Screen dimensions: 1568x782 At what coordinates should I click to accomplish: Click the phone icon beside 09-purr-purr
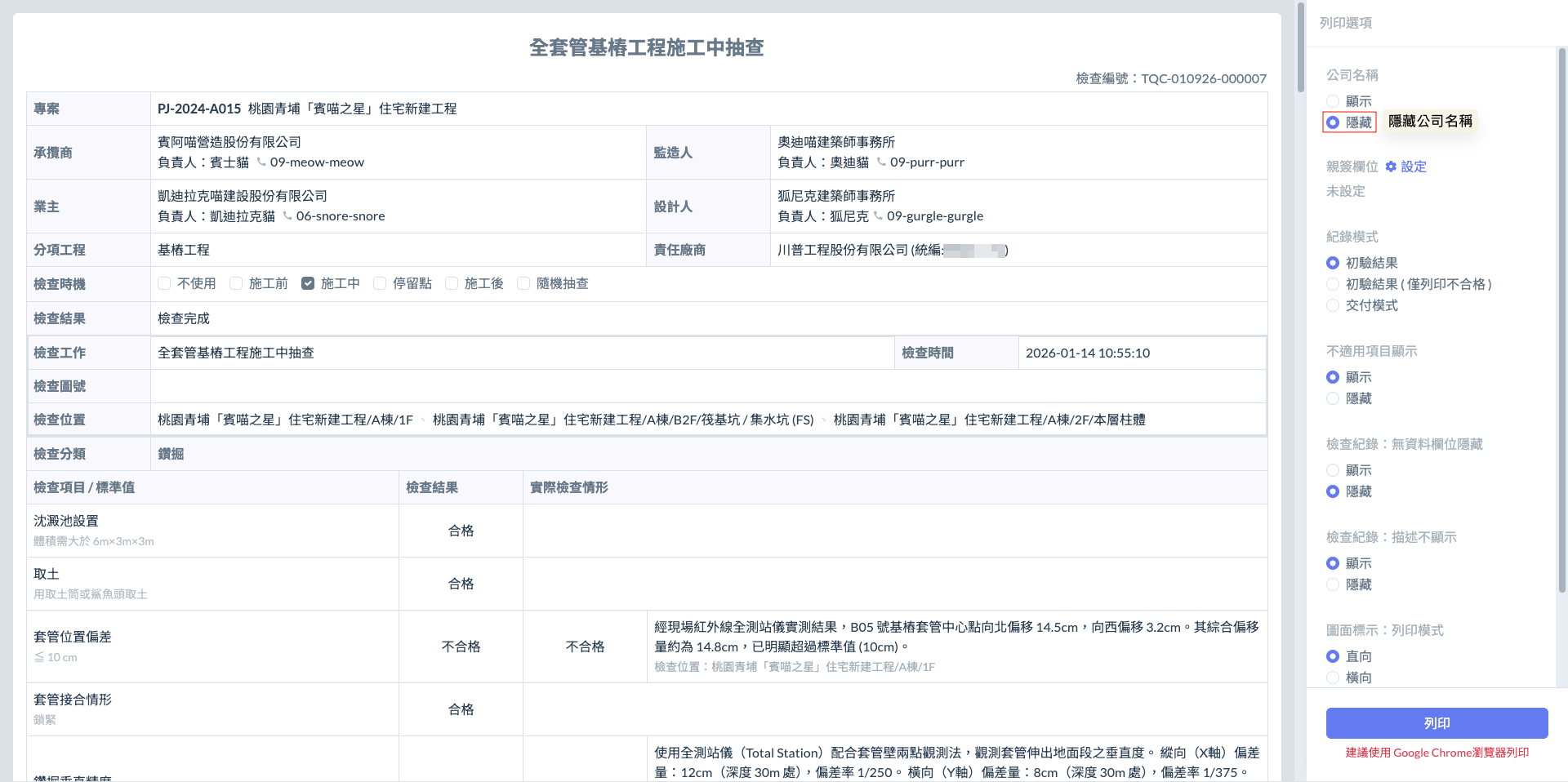point(881,162)
